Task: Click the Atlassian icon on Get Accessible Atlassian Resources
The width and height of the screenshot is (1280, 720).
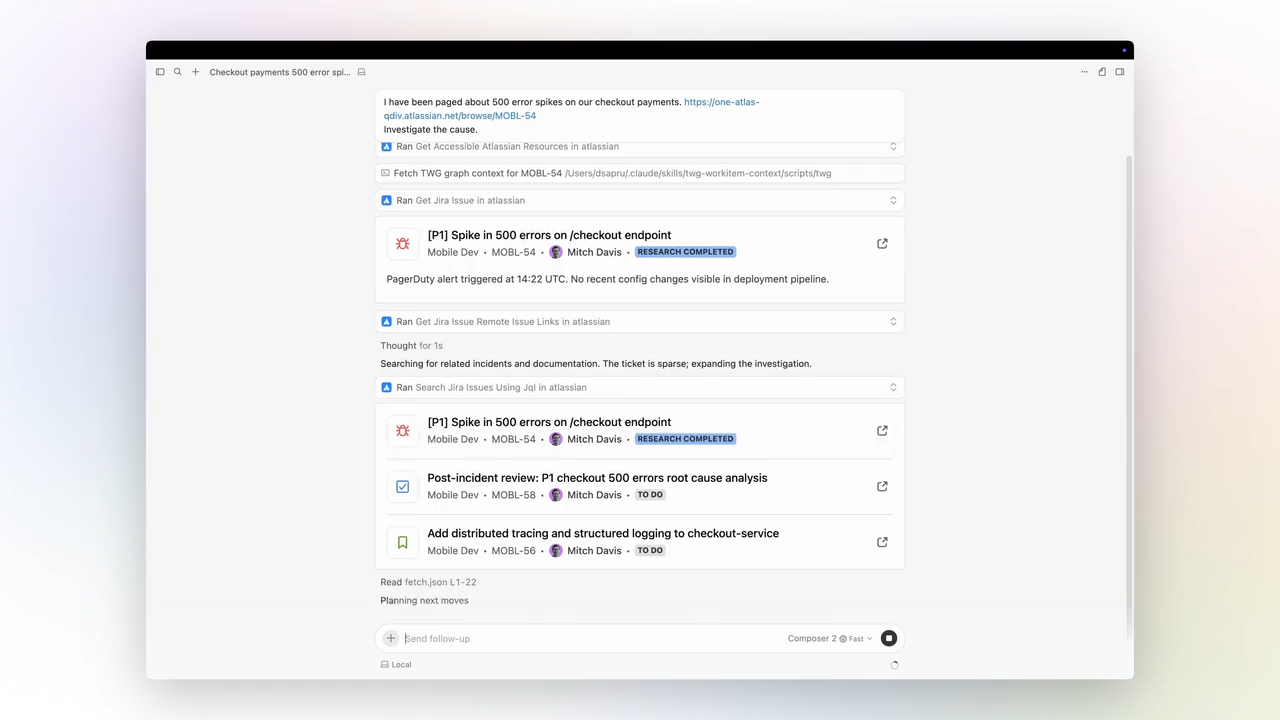Action: pos(386,147)
